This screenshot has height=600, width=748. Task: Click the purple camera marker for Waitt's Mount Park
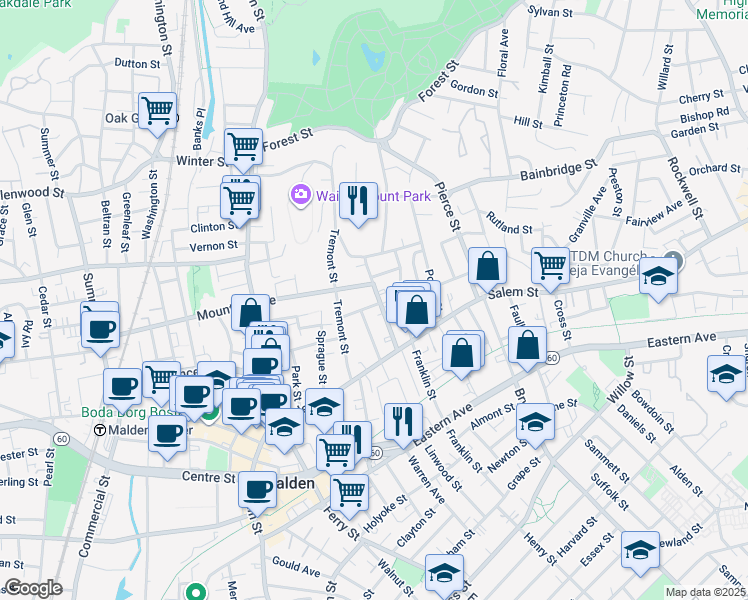301,196
